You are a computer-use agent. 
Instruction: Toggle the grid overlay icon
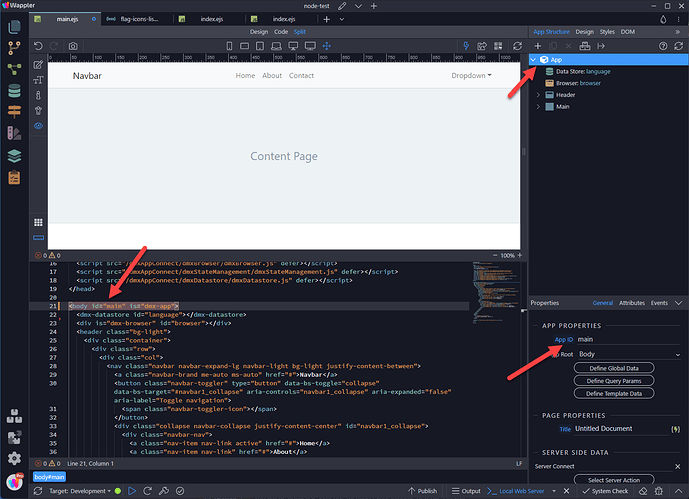[x=38, y=222]
